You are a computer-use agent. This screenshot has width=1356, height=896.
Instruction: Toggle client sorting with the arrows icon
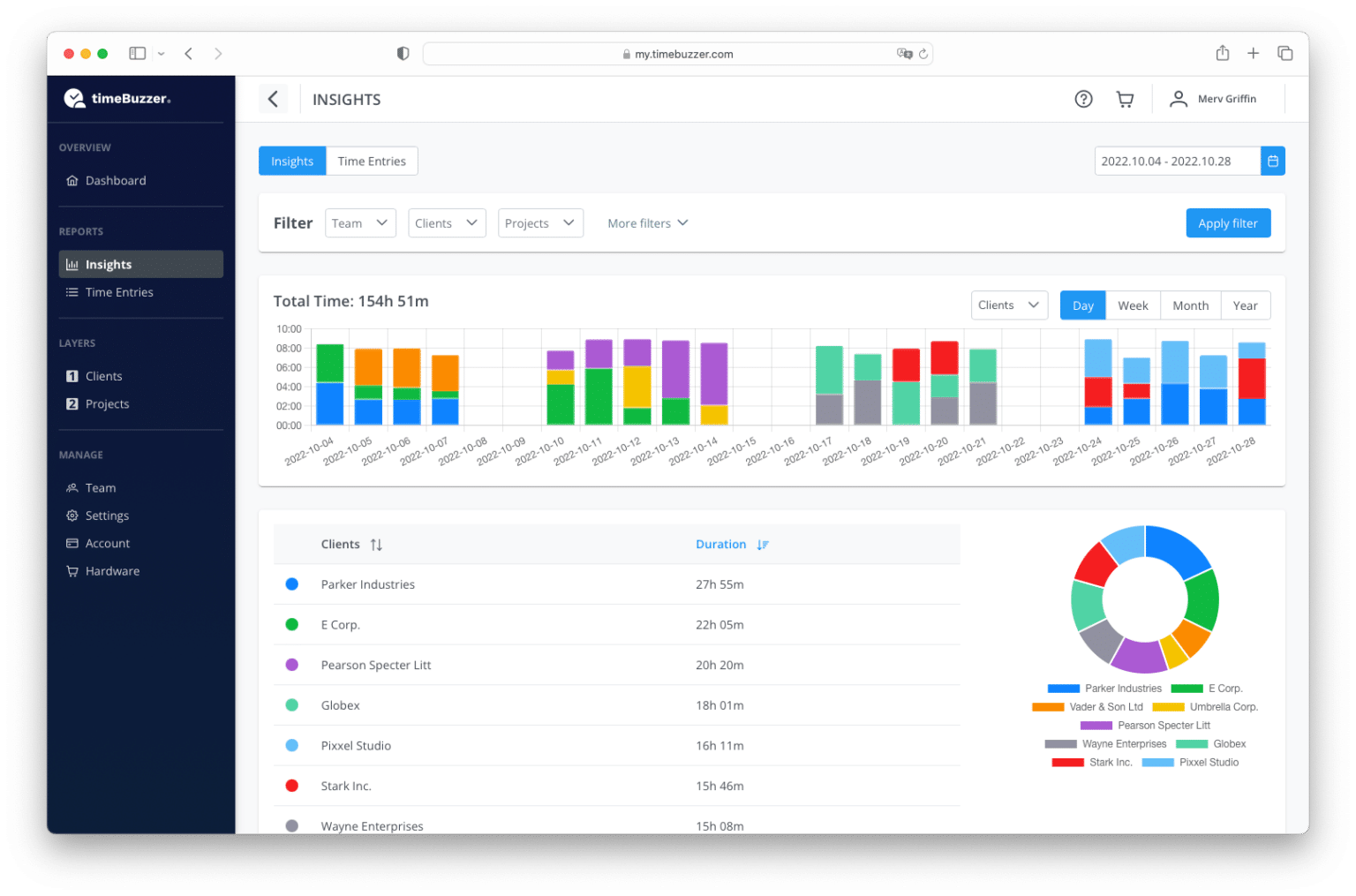pyautogui.click(x=376, y=544)
